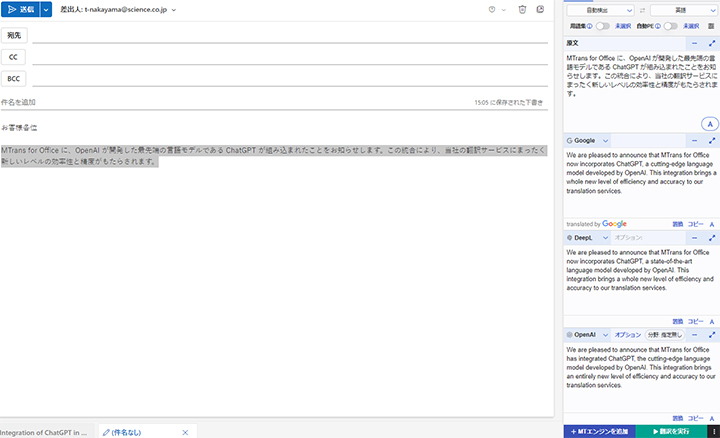This screenshot has width=720, height=438.
Task: Click '+ MTエンジンを追加' button
Action: (x=599, y=432)
